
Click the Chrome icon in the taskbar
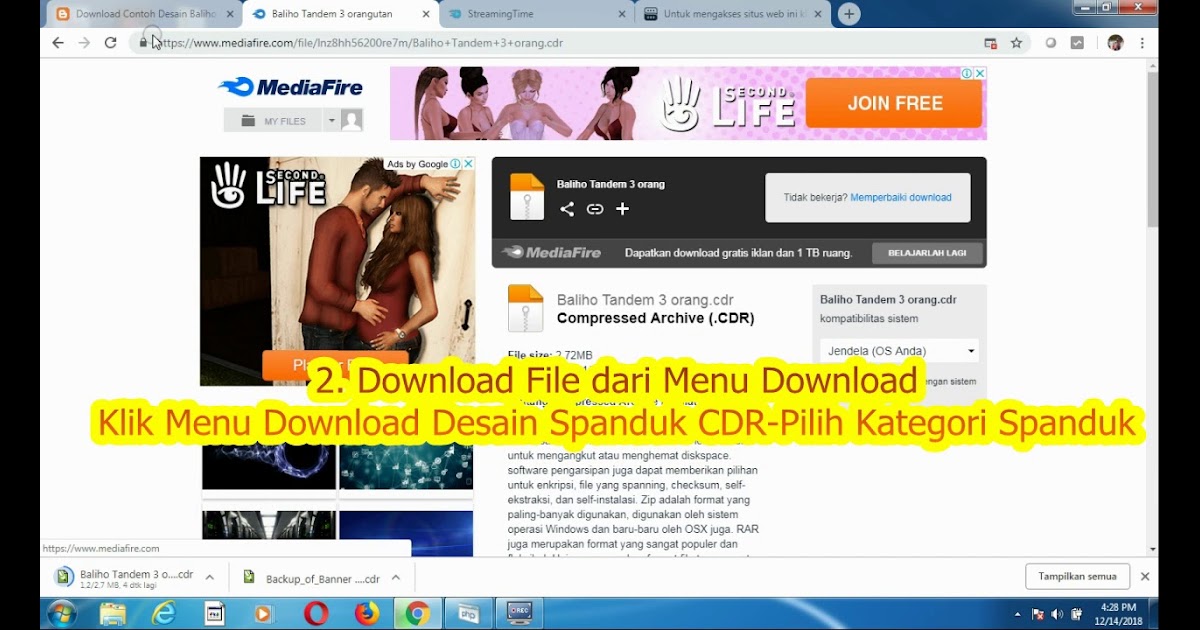418,613
